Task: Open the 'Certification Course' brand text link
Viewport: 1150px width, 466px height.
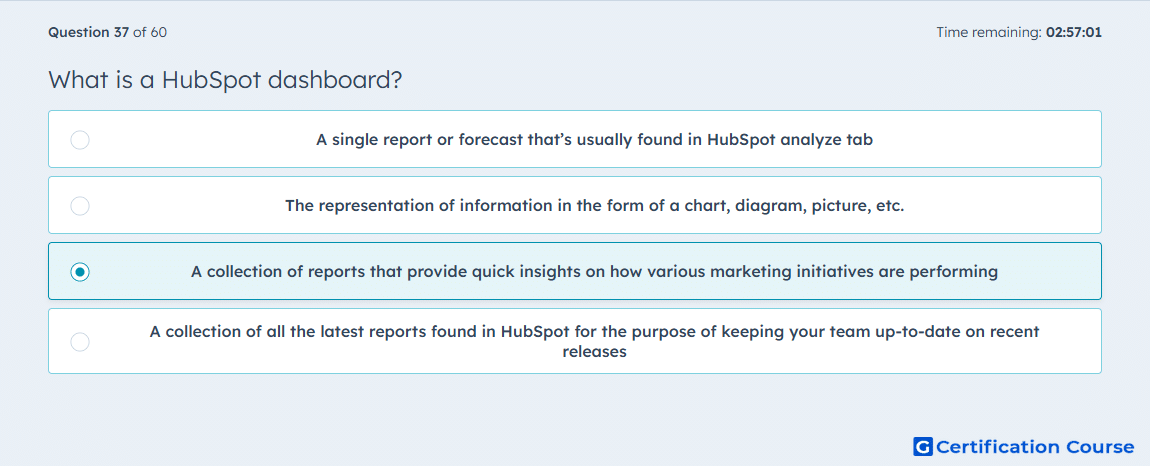Action: point(1035,447)
